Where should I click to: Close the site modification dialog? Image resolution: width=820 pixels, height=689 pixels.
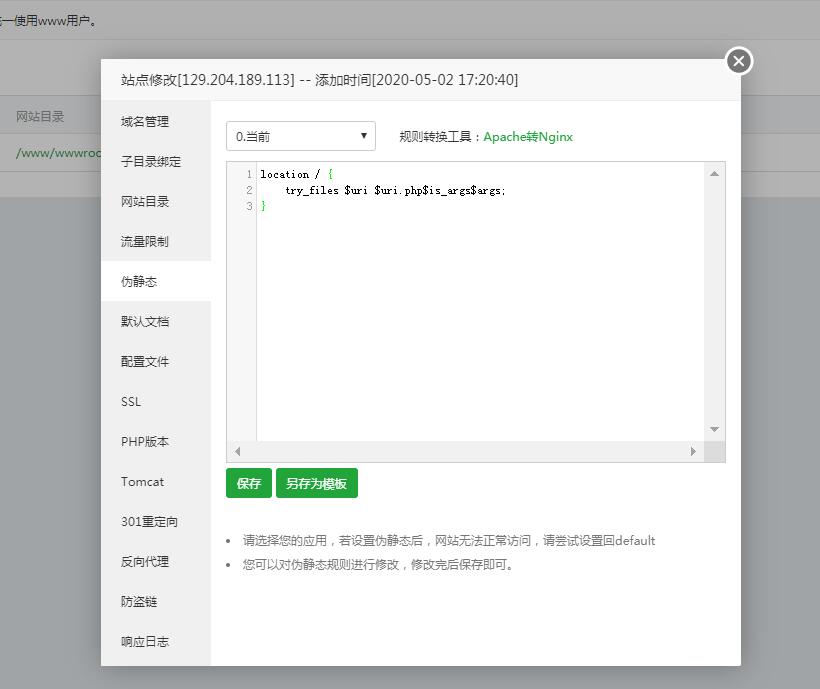739,61
